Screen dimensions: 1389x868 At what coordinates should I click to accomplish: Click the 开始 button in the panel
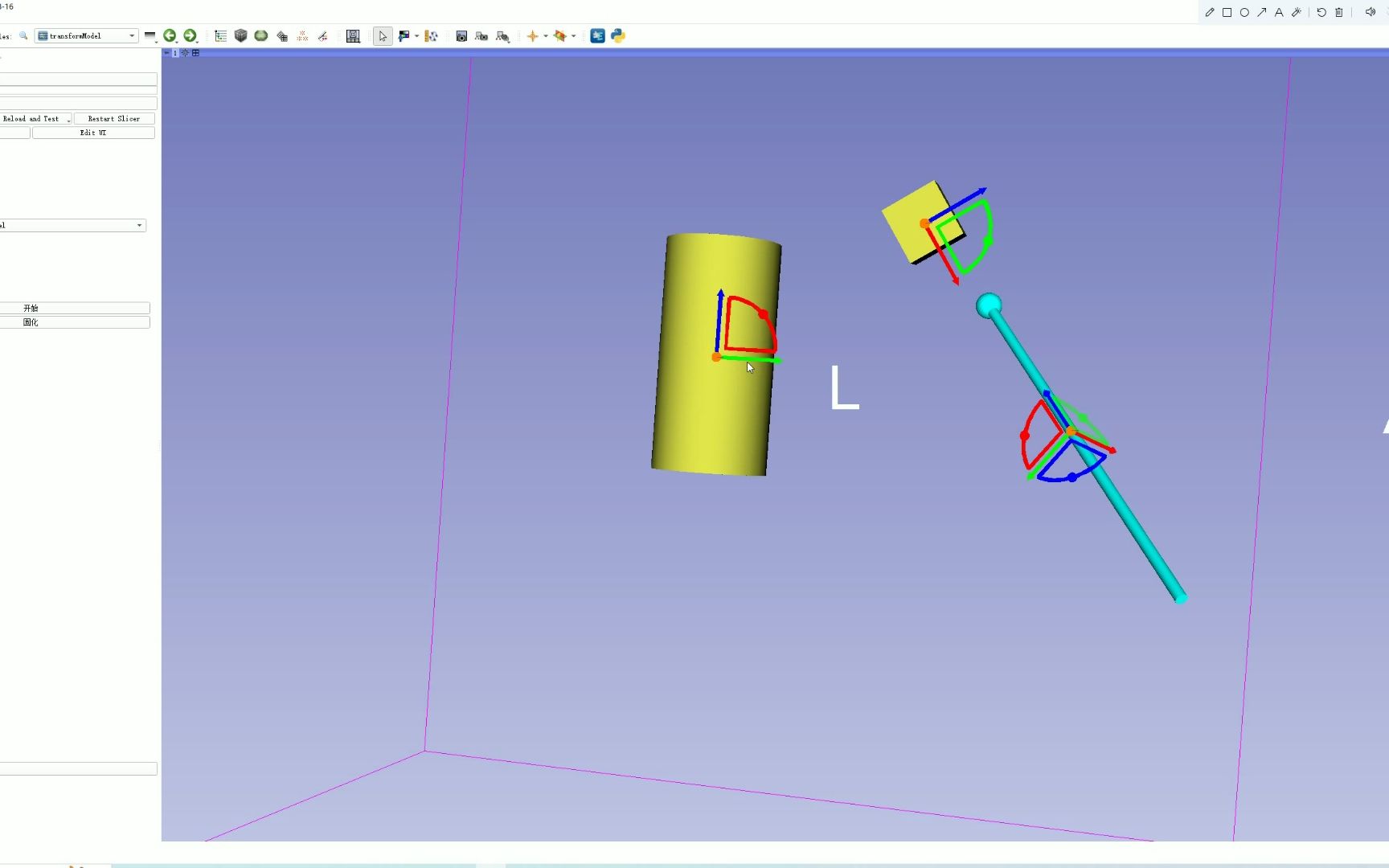pyautogui.click(x=75, y=307)
